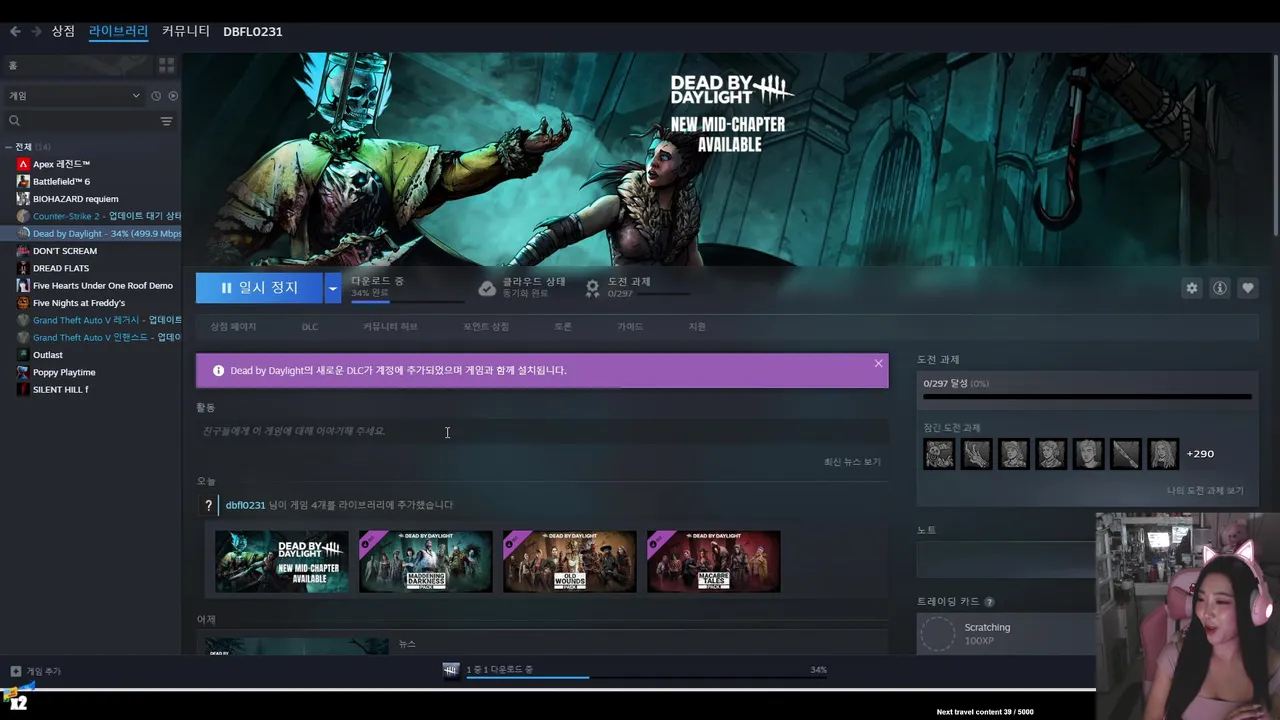Dismiss the purple DLC notification banner
Image resolution: width=1280 pixels, height=720 pixels.
point(878,363)
